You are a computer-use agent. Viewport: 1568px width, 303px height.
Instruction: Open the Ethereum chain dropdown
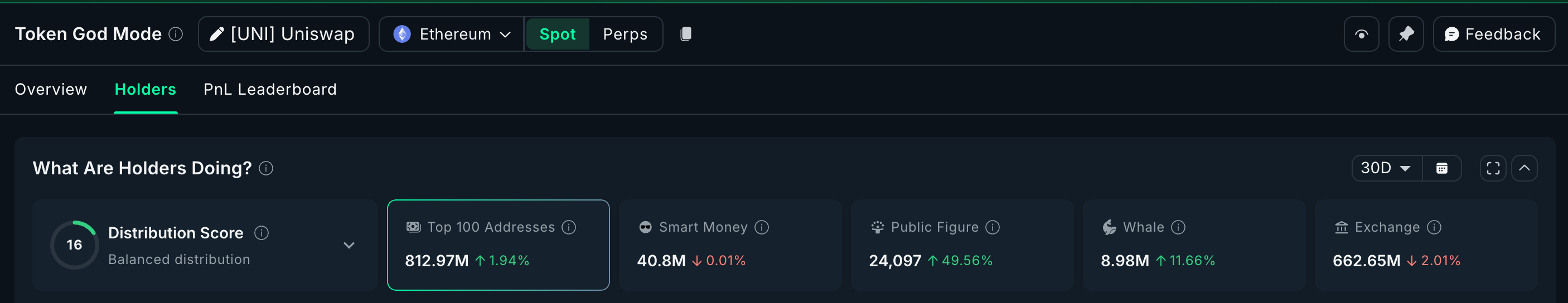tap(452, 34)
